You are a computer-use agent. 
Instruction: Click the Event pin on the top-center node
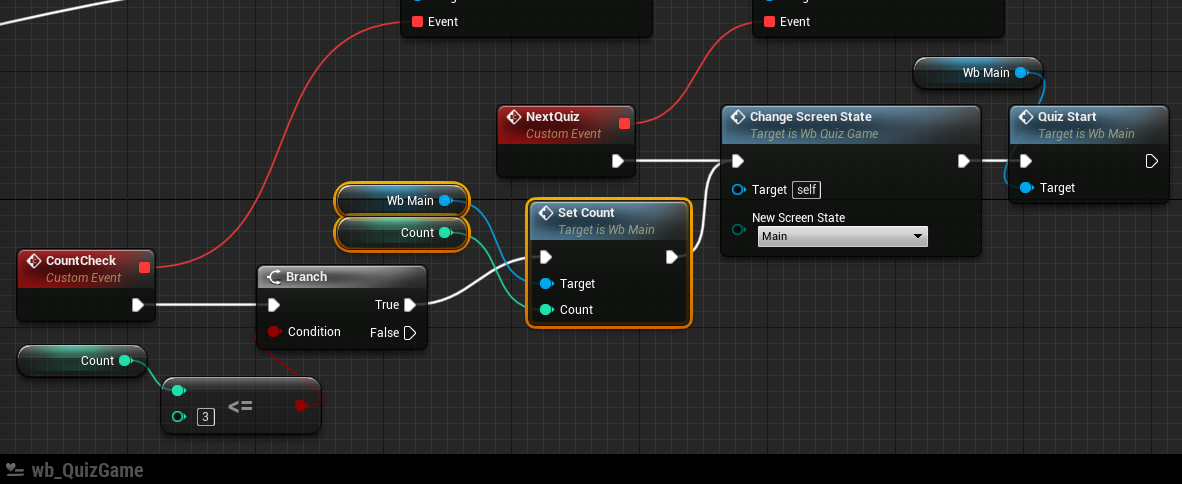[417, 22]
